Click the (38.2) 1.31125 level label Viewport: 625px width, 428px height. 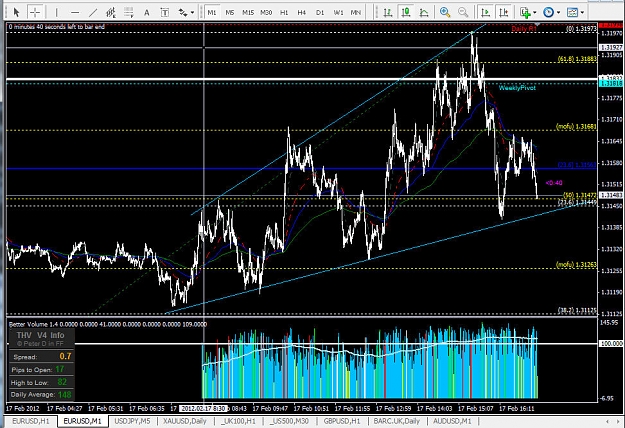[x=577, y=310]
